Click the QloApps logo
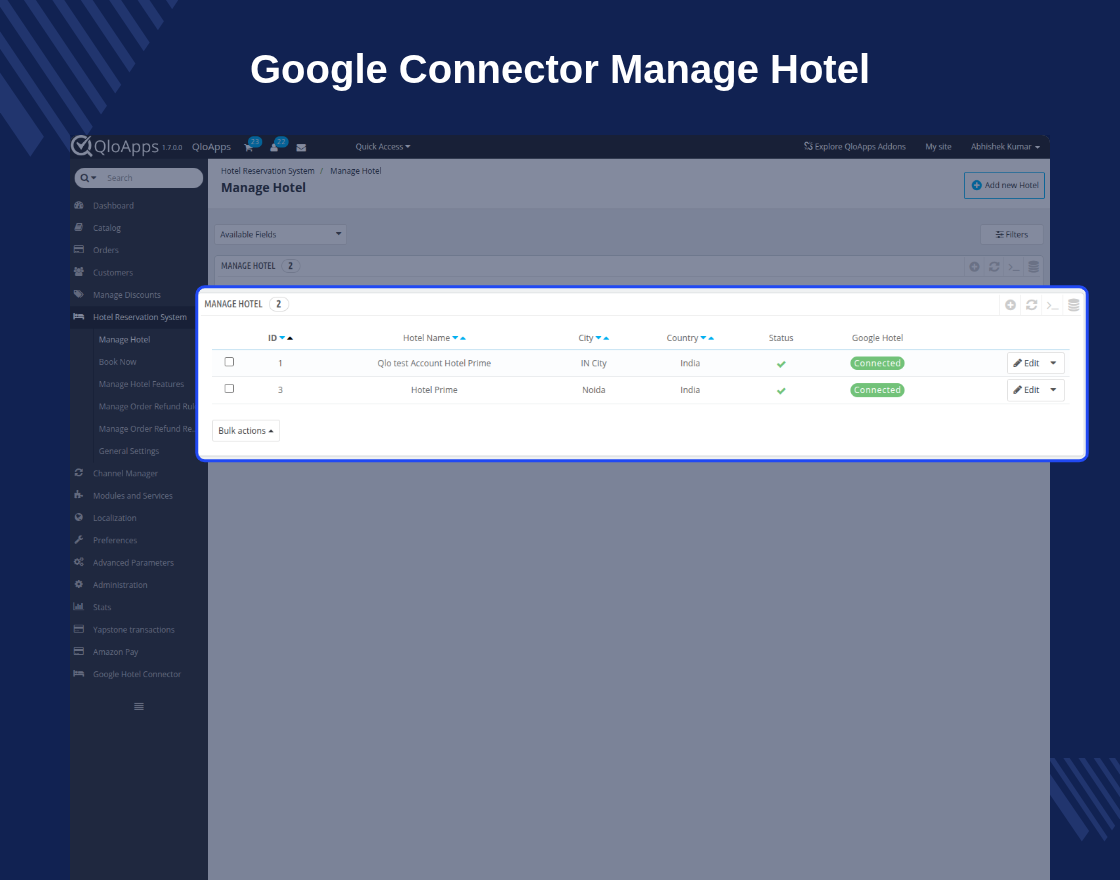 [114, 146]
